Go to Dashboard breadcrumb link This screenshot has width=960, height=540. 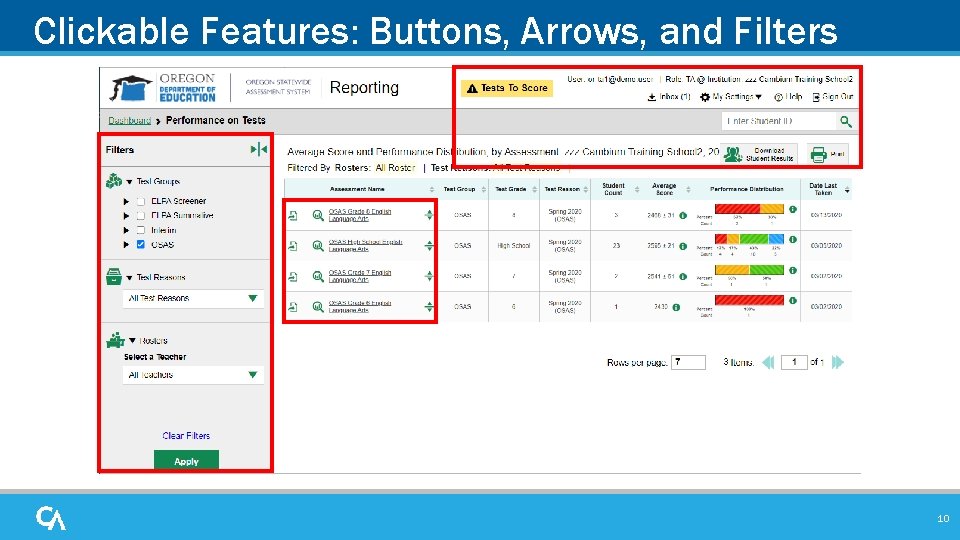pos(129,120)
